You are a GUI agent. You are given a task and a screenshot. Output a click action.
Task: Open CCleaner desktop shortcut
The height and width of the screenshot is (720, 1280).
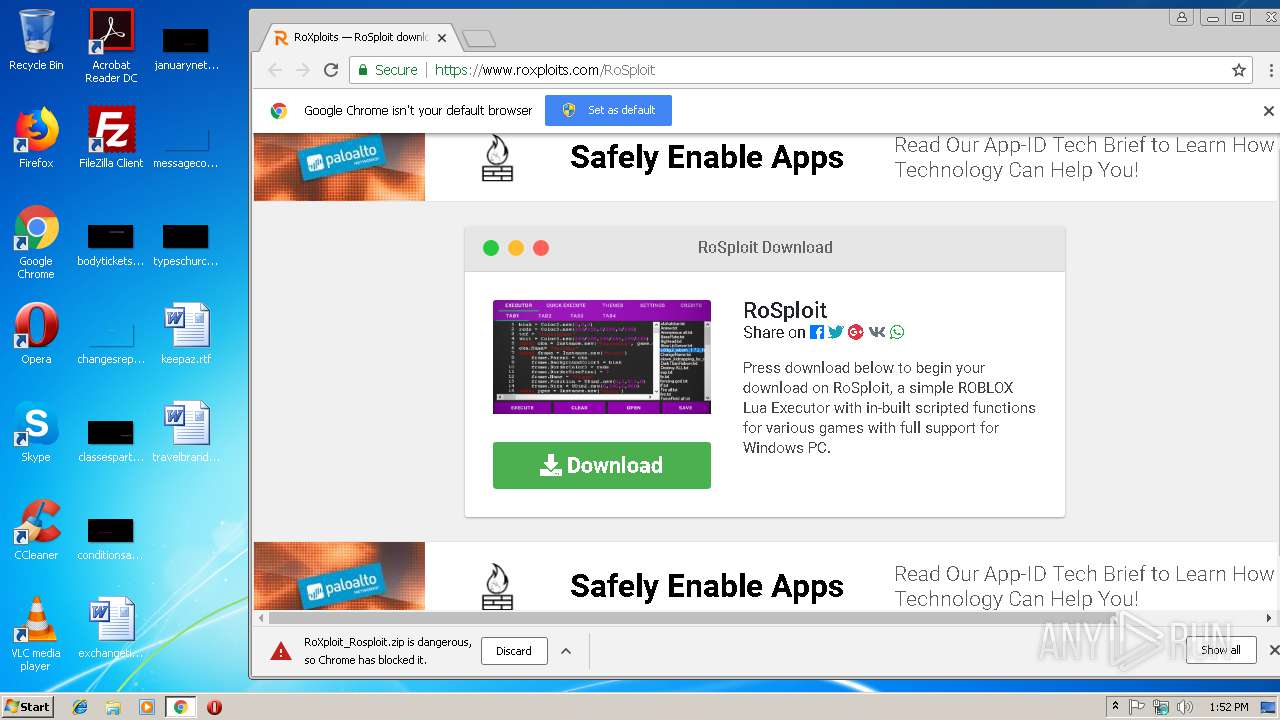pyautogui.click(x=36, y=529)
